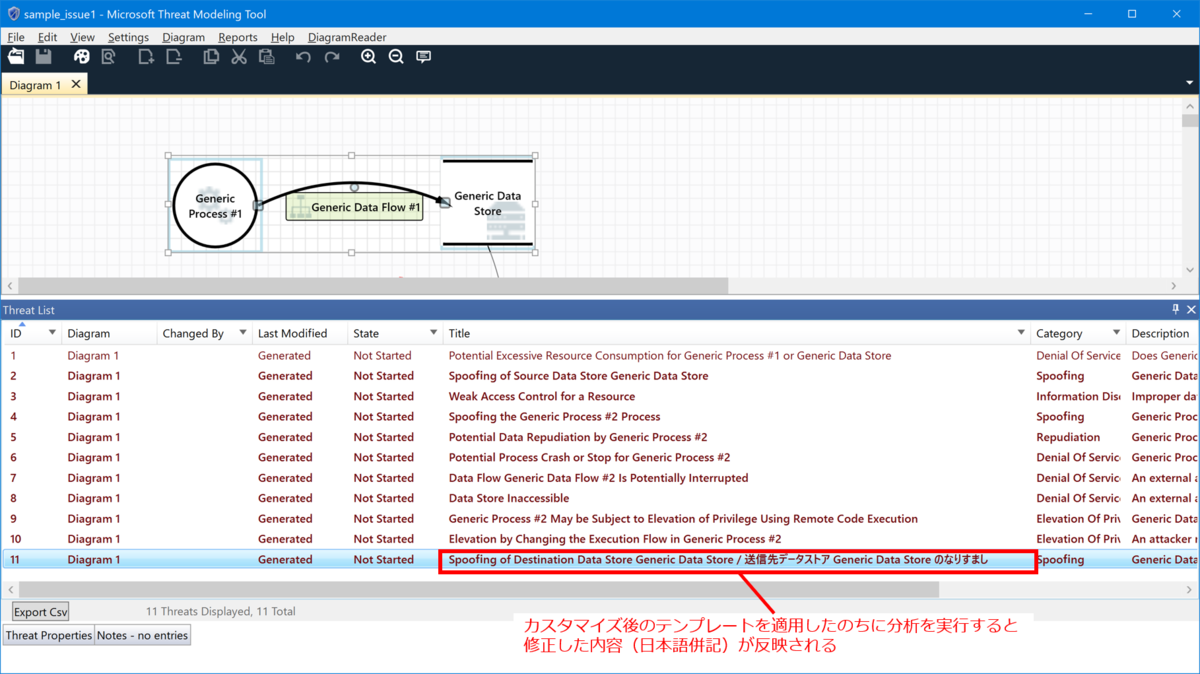Screen dimensions: 1200x674
Task: Select threat 'Spoofing of Source Data Store'
Action: coord(600,376)
